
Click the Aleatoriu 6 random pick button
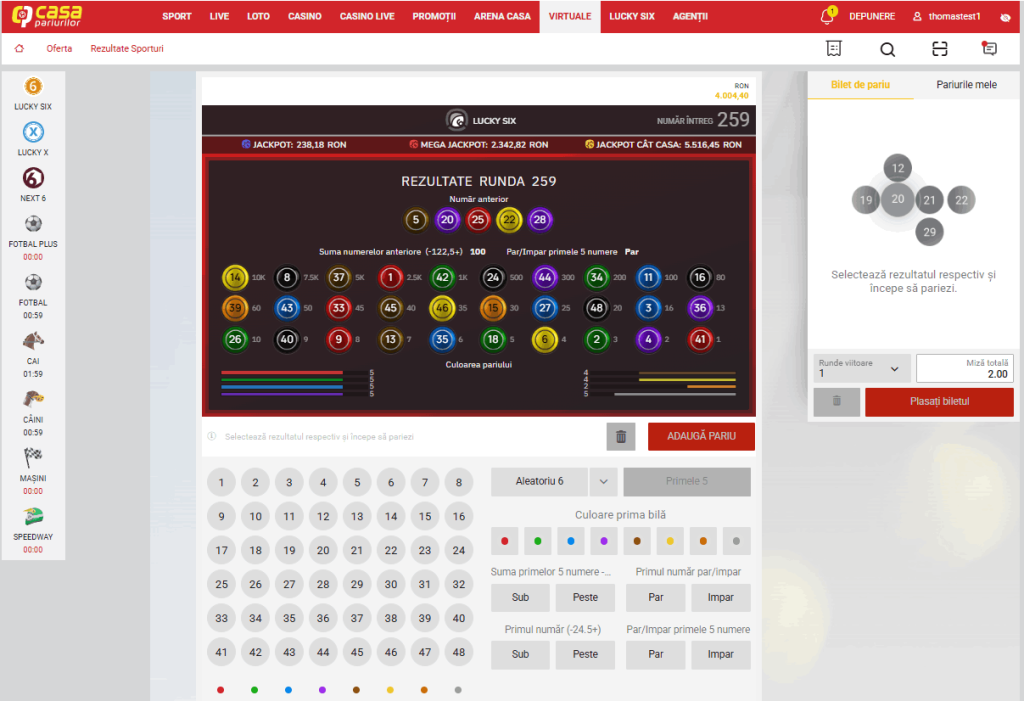(539, 481)
